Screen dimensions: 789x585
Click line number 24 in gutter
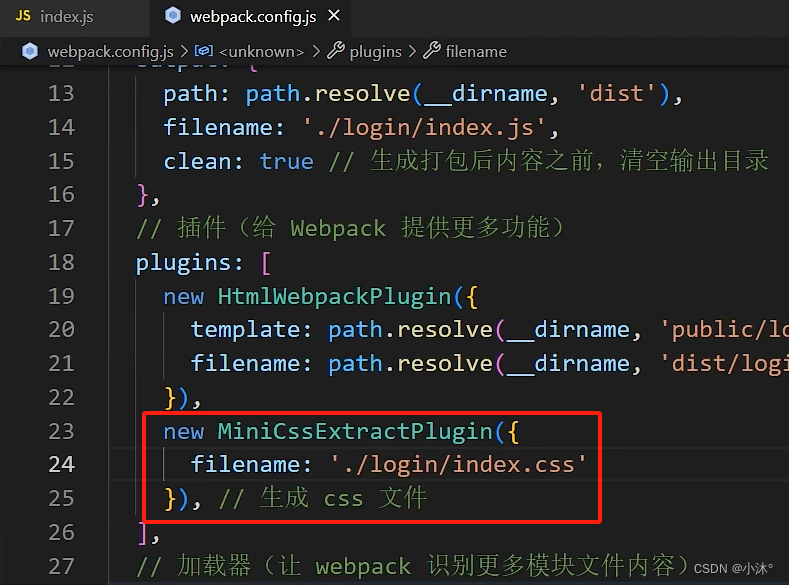pos(61,464)
